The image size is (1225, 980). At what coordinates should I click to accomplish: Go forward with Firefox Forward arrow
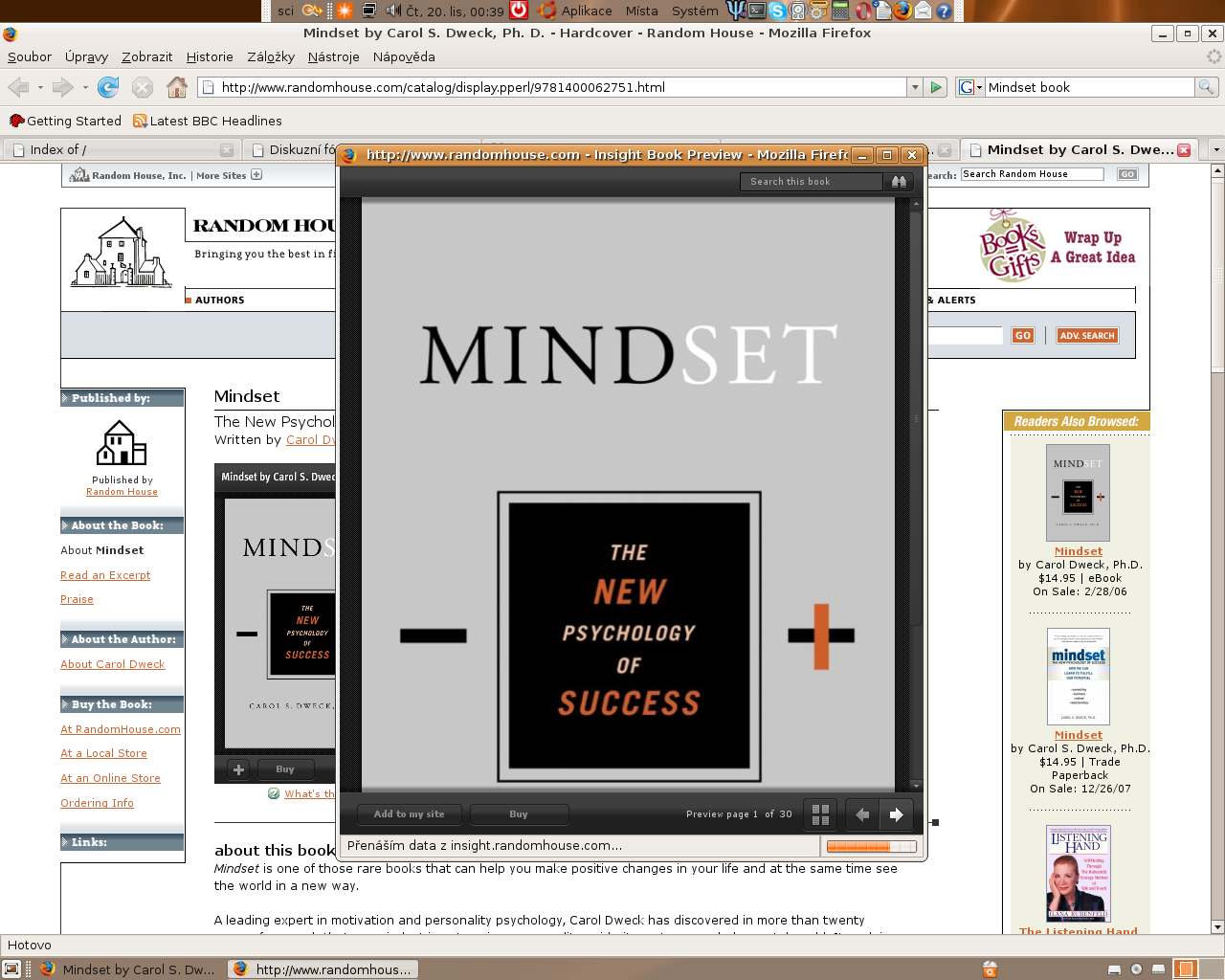[62, 87]
